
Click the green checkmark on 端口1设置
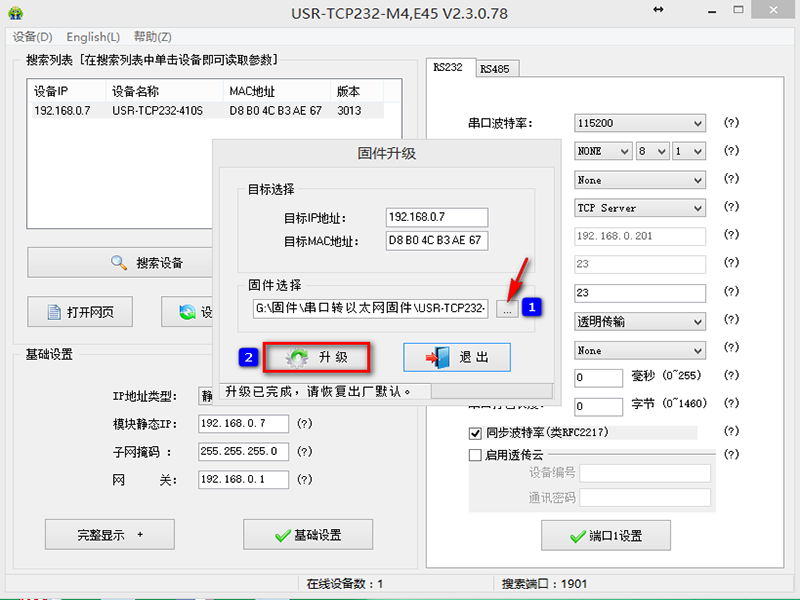coord(577,536)
